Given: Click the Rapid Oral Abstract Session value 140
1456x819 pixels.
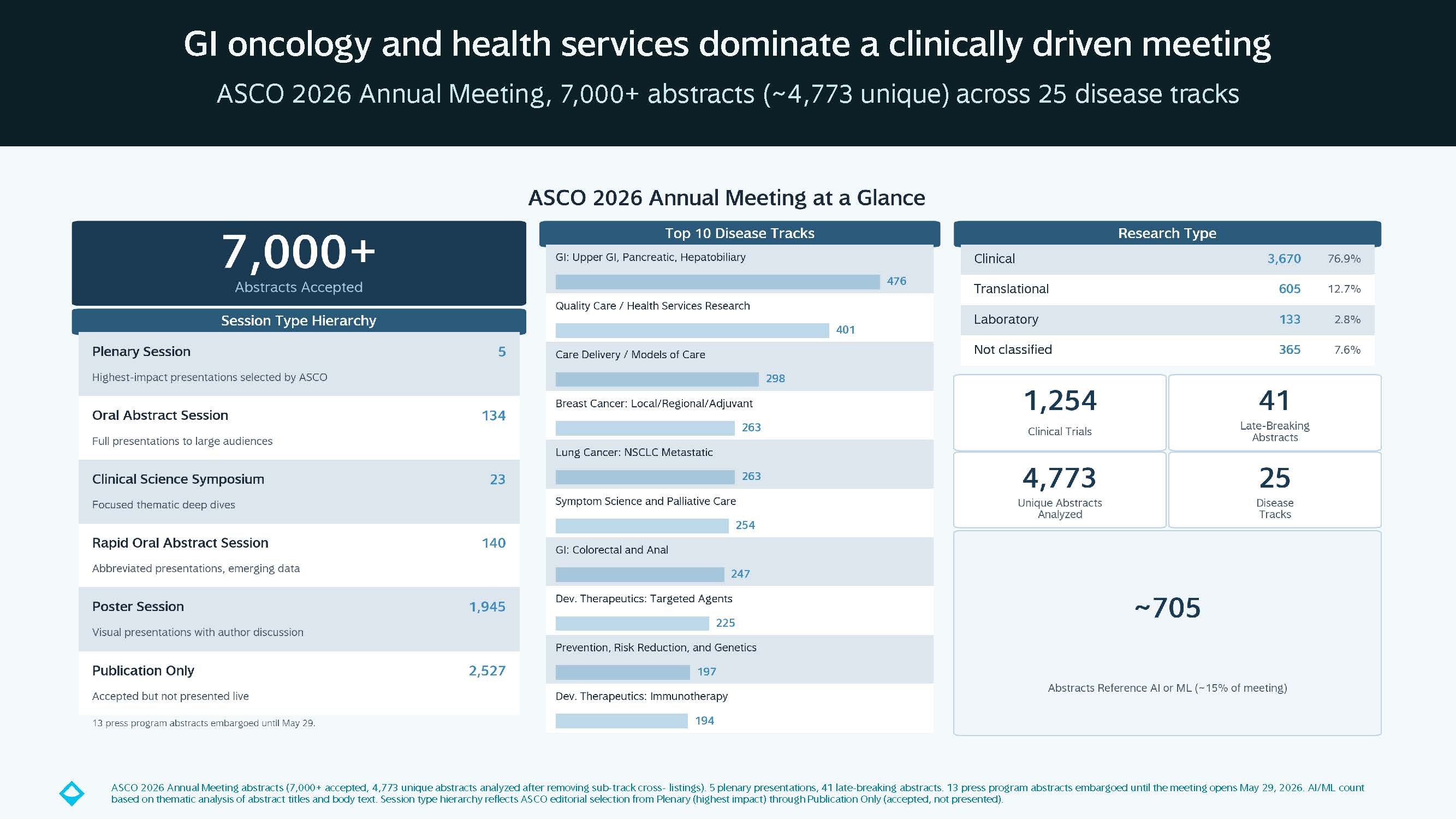Looking at the screenshot, I should 494,543.
